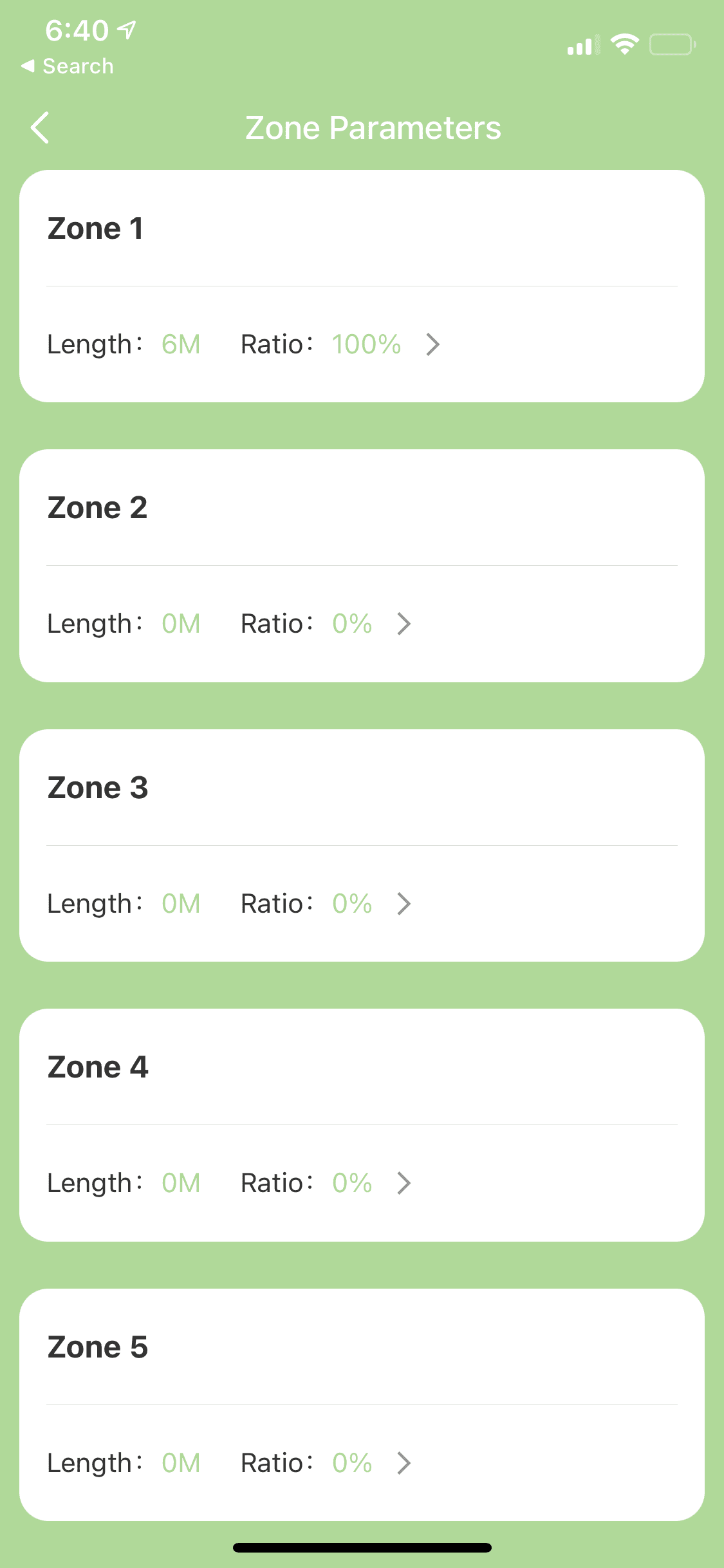Tap the battery indicator icon
724x1568 pixels.
tap(673, 44)
